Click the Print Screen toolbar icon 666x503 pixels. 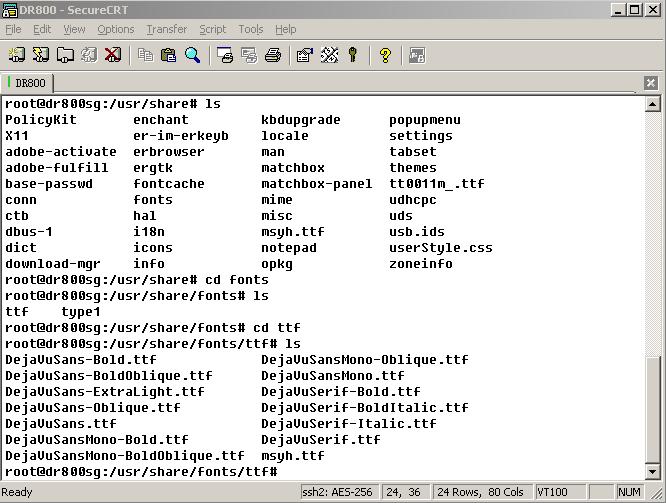click(225, 55)
